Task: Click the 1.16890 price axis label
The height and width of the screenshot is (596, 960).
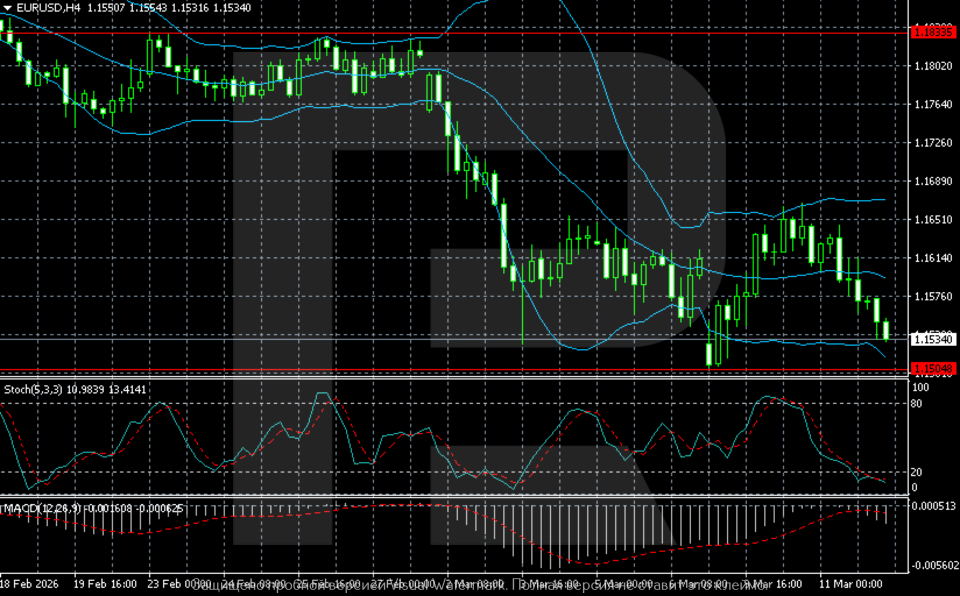Action: (932, 181)
